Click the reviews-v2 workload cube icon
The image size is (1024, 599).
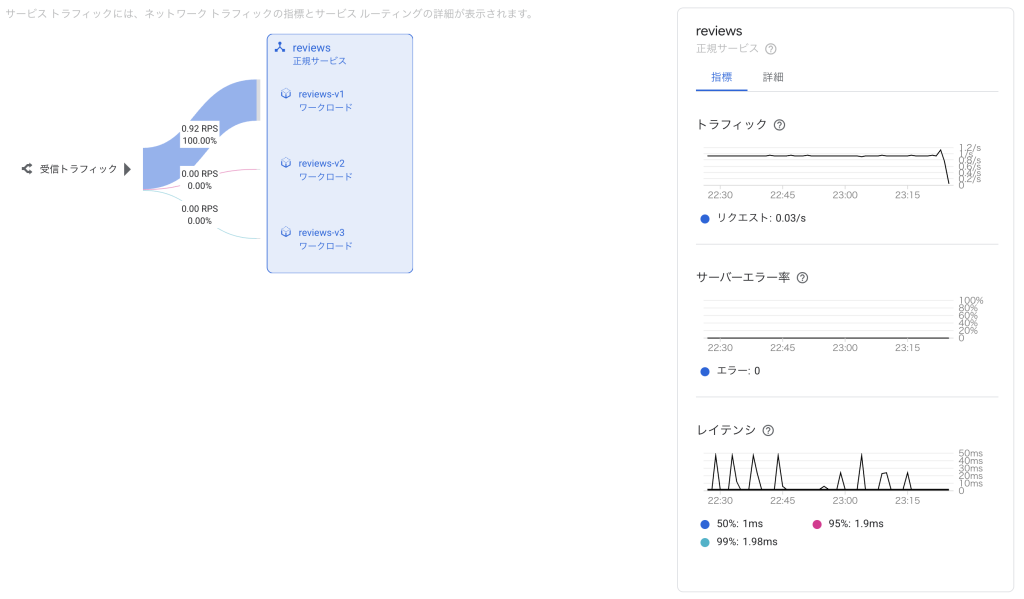tap(286, 163)
